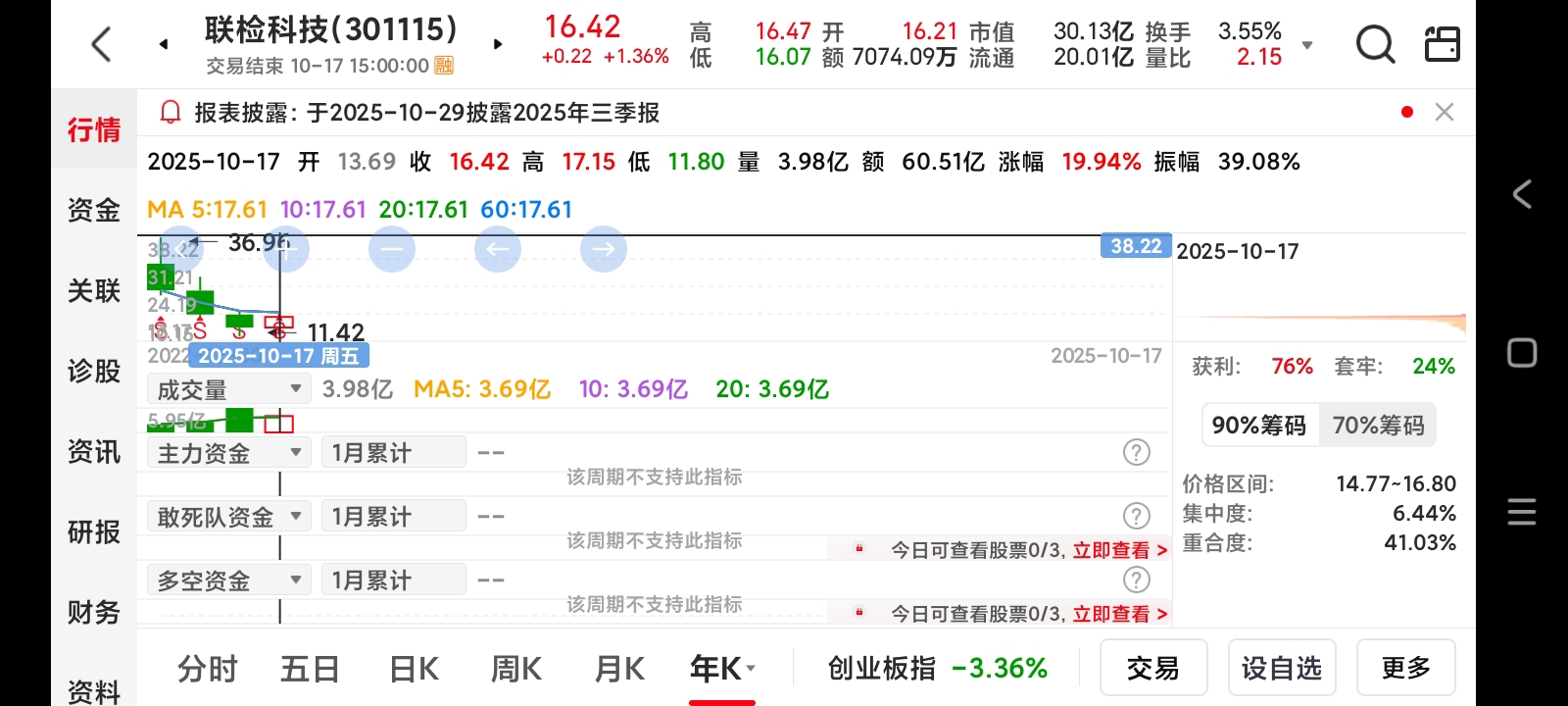Tap the Android recent-apps menu lines
Viewport: 1568px width, 706px height.
click(1522, 512)
